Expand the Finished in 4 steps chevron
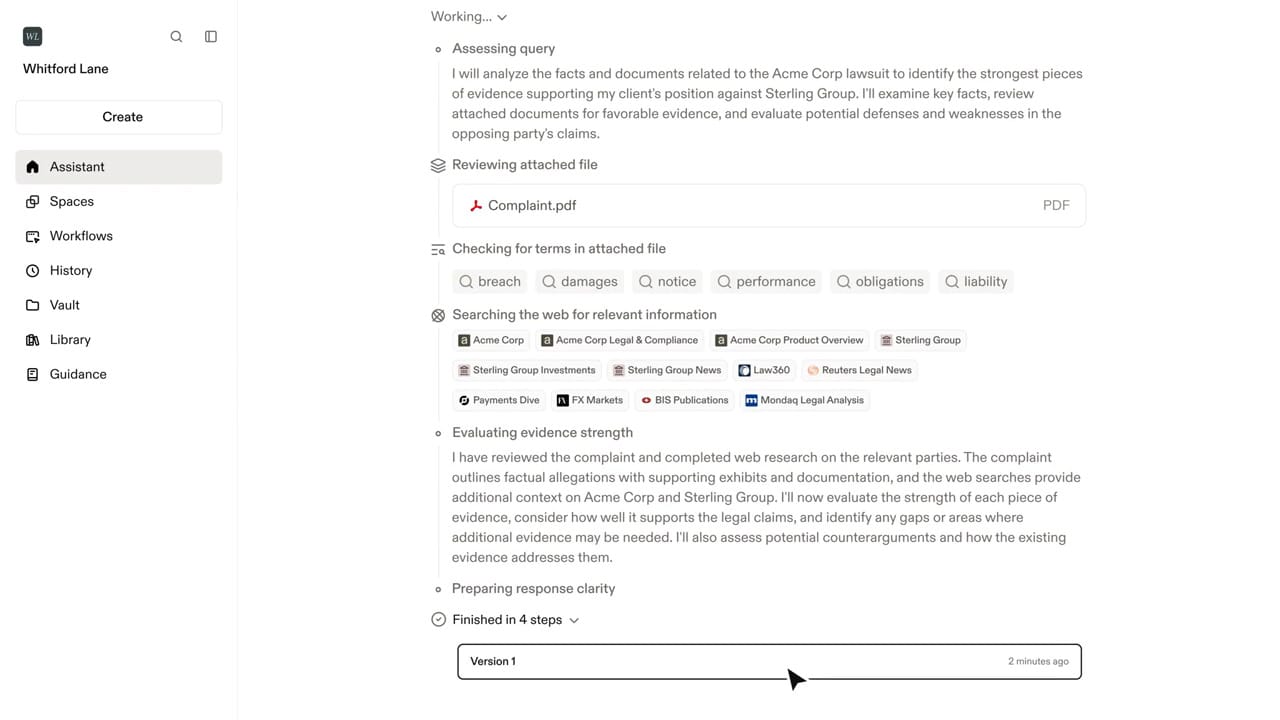 pyautogui.click(x=574, y=621)
